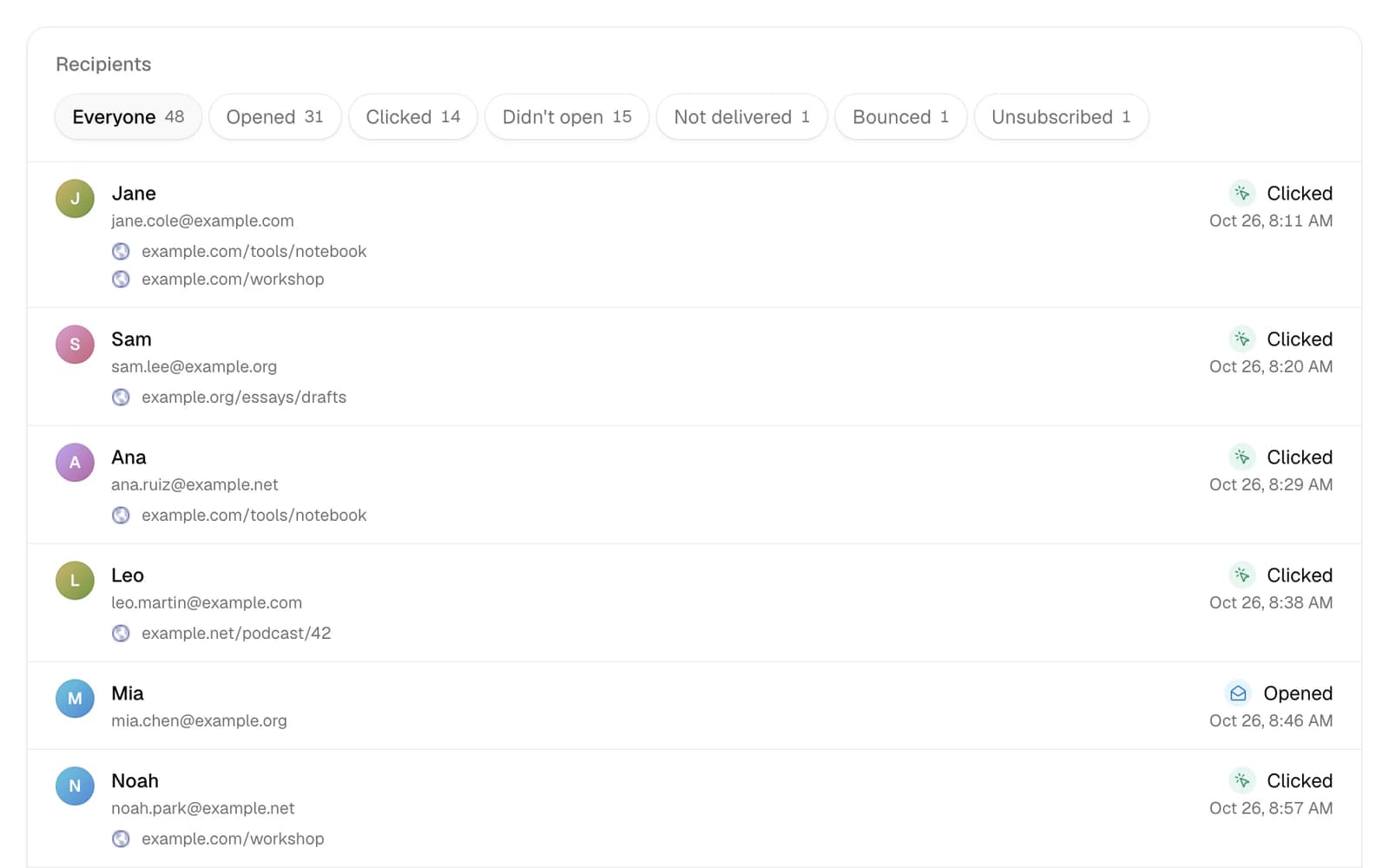
Task: Click the timestamp Oct 26, 8:11 AM
Action: pos(1271,220)
